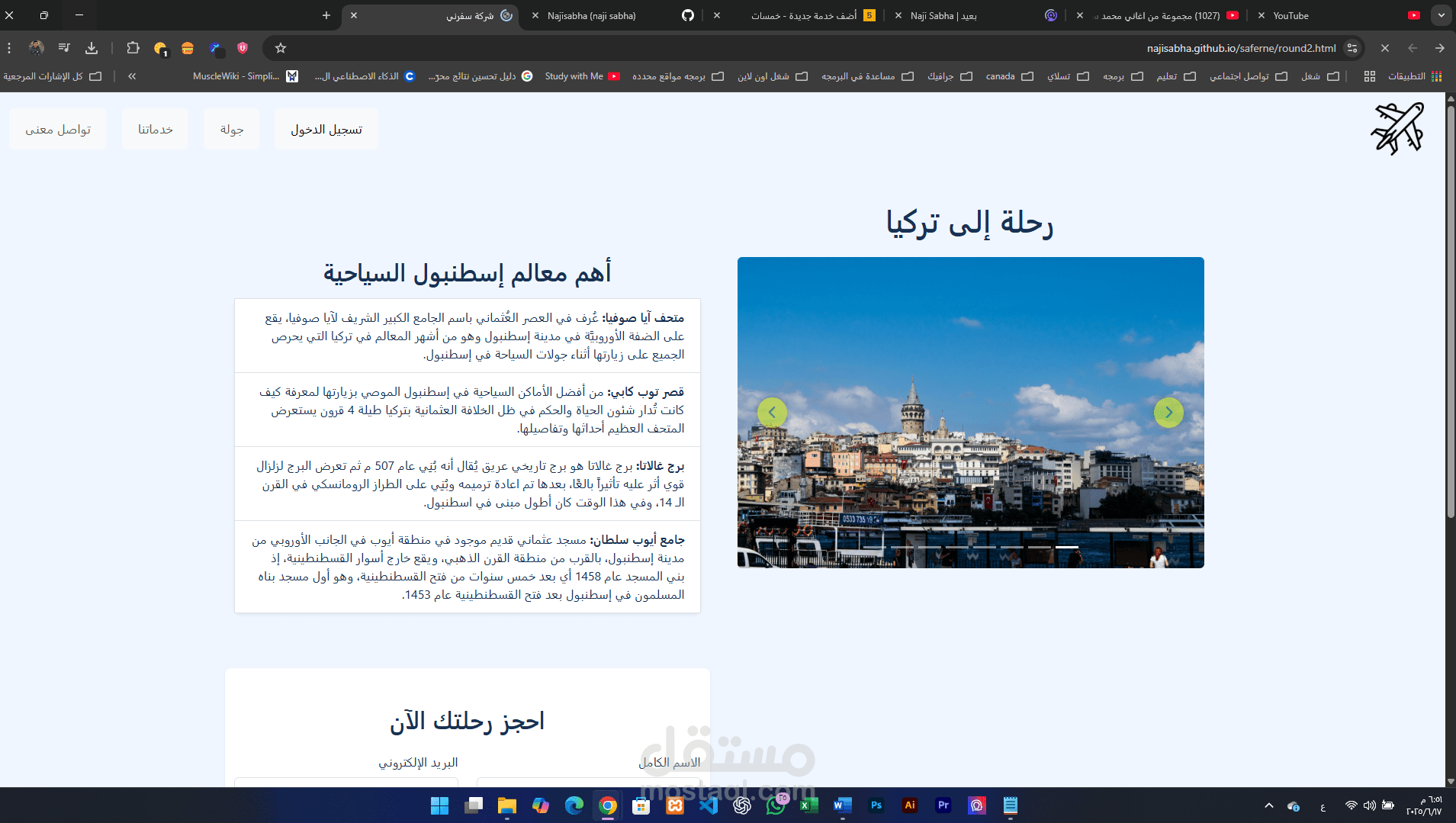The width and height of the screenshot is (1456, 823).
Task: Click the متحف آيا صوفيا list entry
Action: pos(468,336)
